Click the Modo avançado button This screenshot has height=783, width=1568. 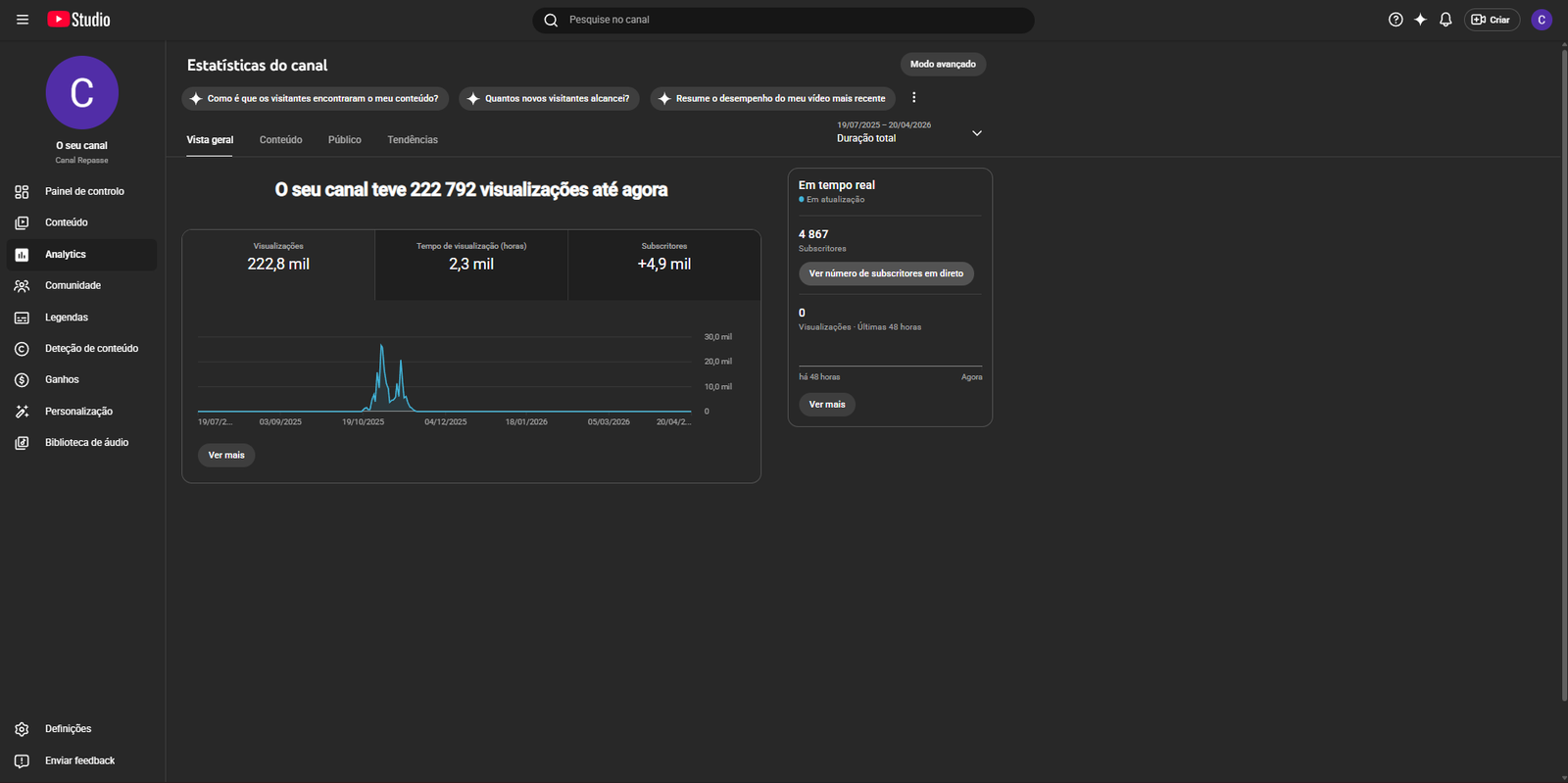pos(943,65)
